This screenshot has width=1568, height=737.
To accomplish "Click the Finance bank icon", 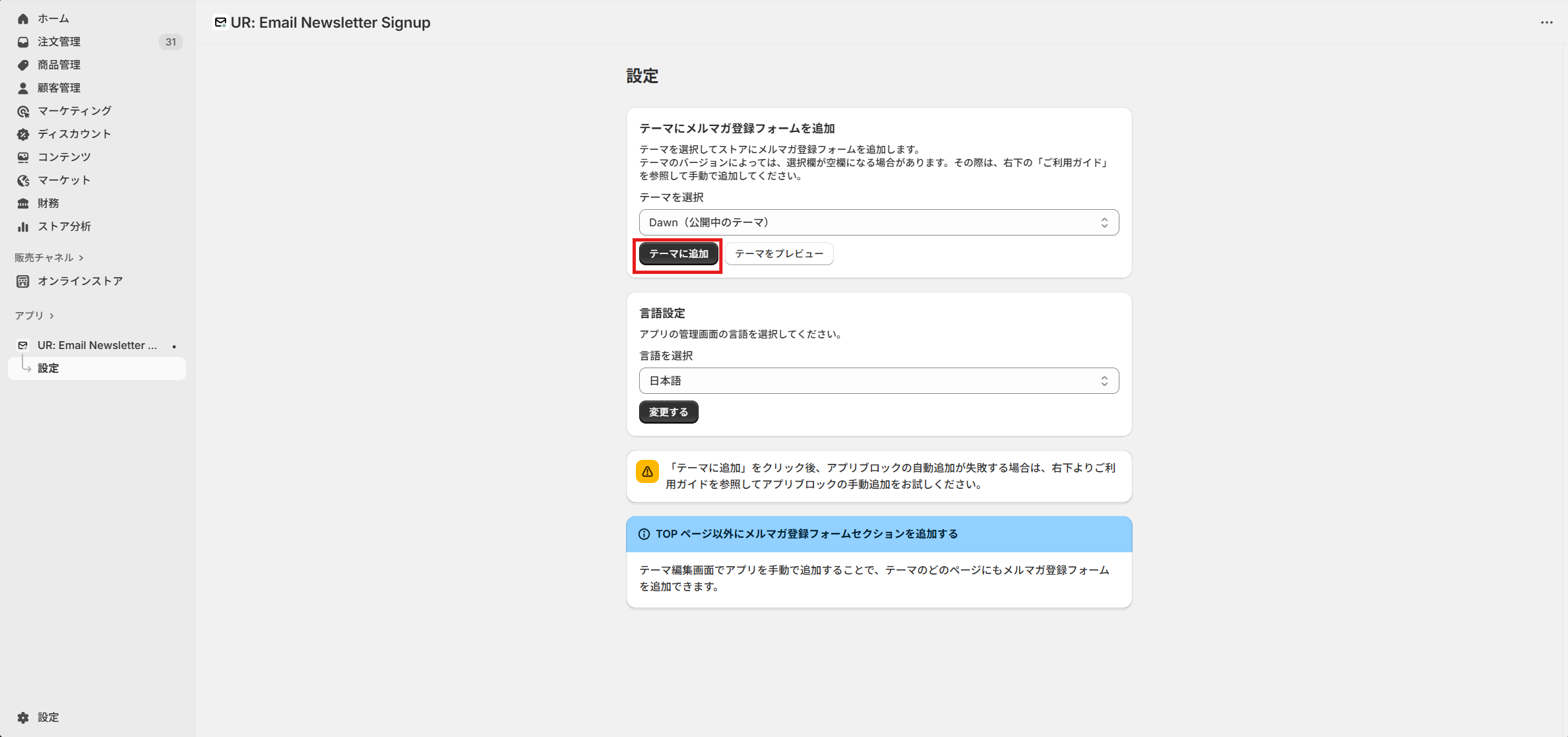I will coord(23,203).
